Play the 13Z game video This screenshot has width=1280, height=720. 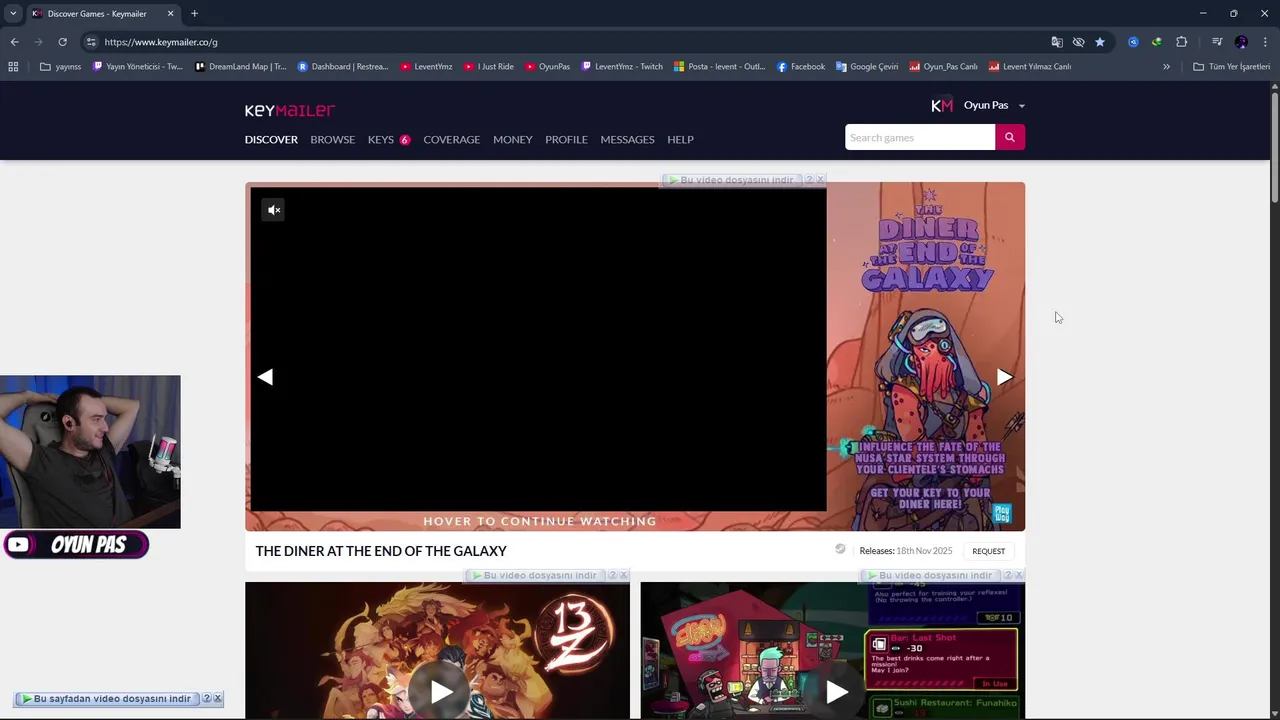click(441, 691)
